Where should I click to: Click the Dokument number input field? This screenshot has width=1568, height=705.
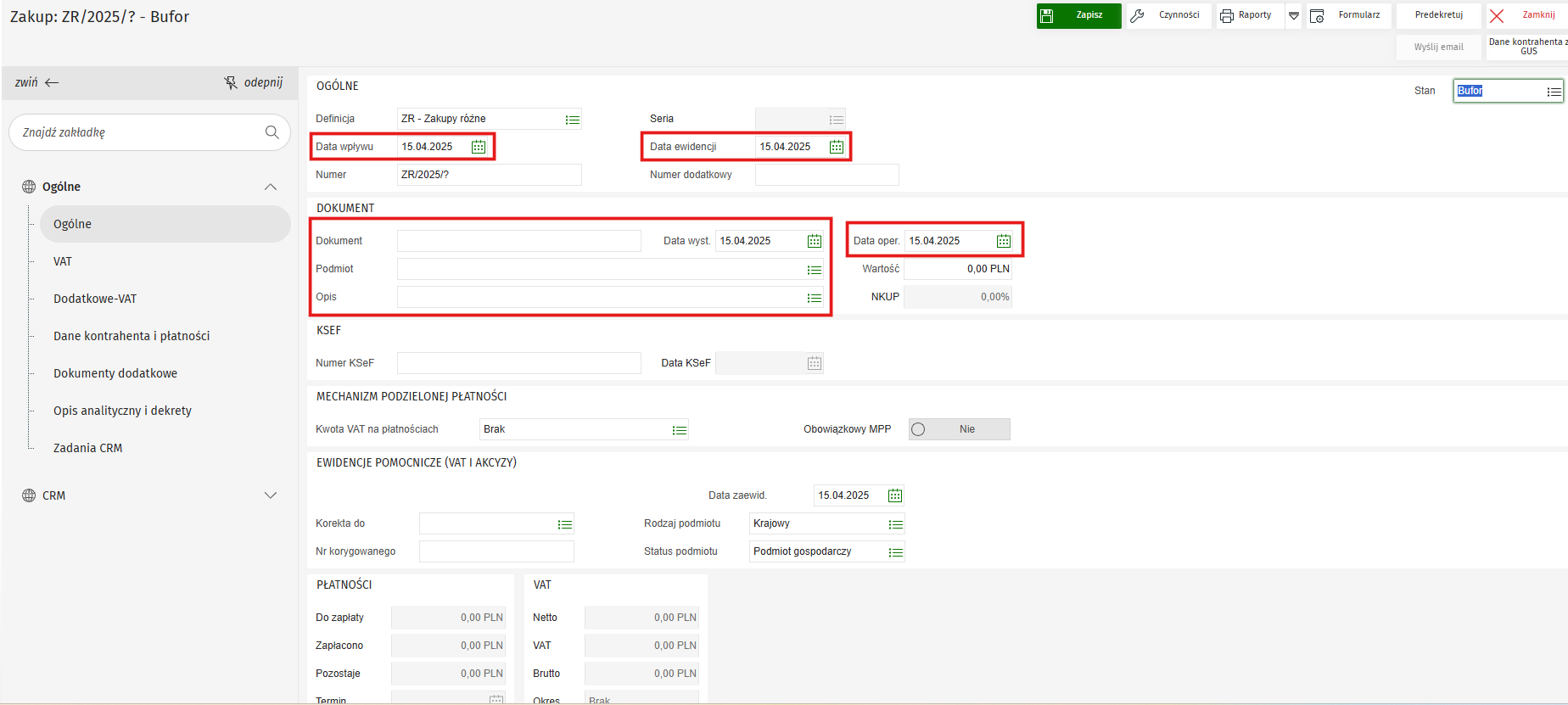tap(518, 241)
